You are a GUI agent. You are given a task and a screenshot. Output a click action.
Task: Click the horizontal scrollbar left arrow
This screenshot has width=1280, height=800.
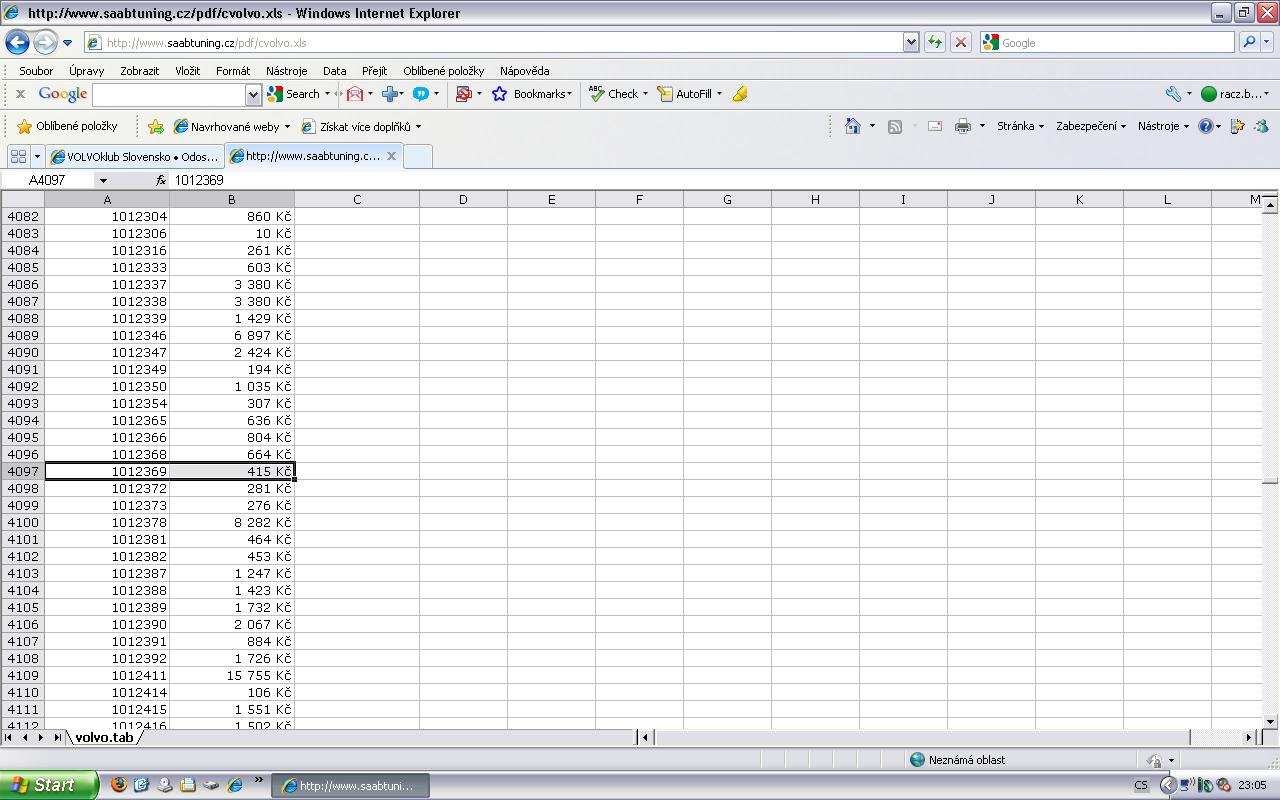point(645,737)
